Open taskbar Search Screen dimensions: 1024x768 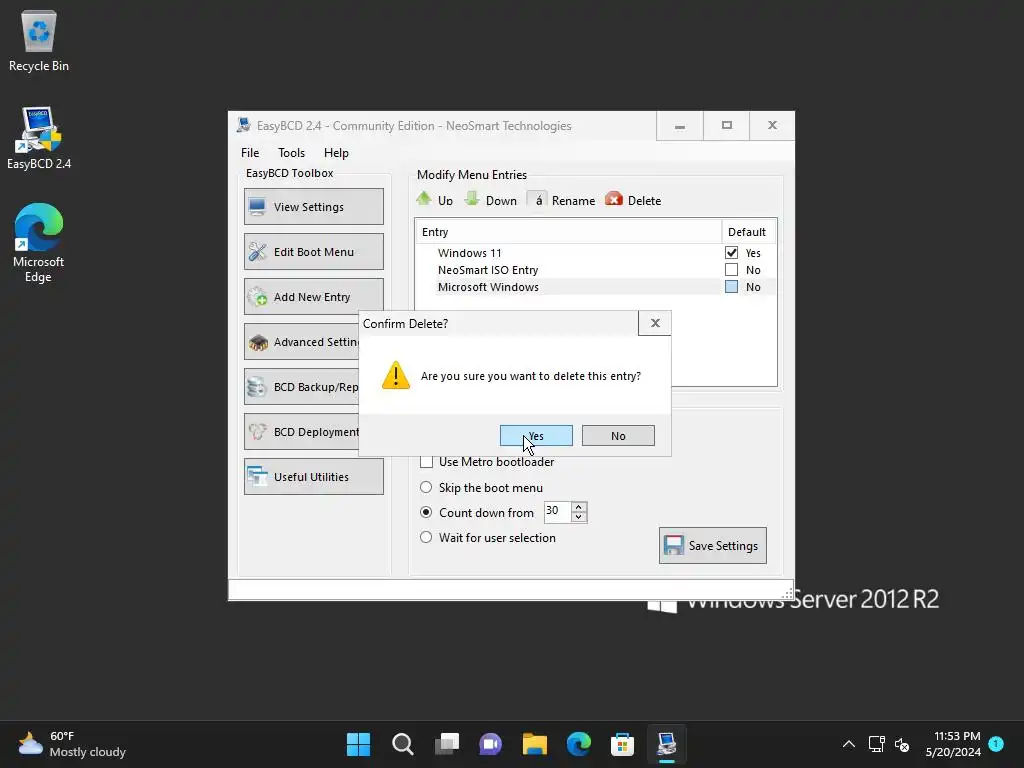pos(402,744)
